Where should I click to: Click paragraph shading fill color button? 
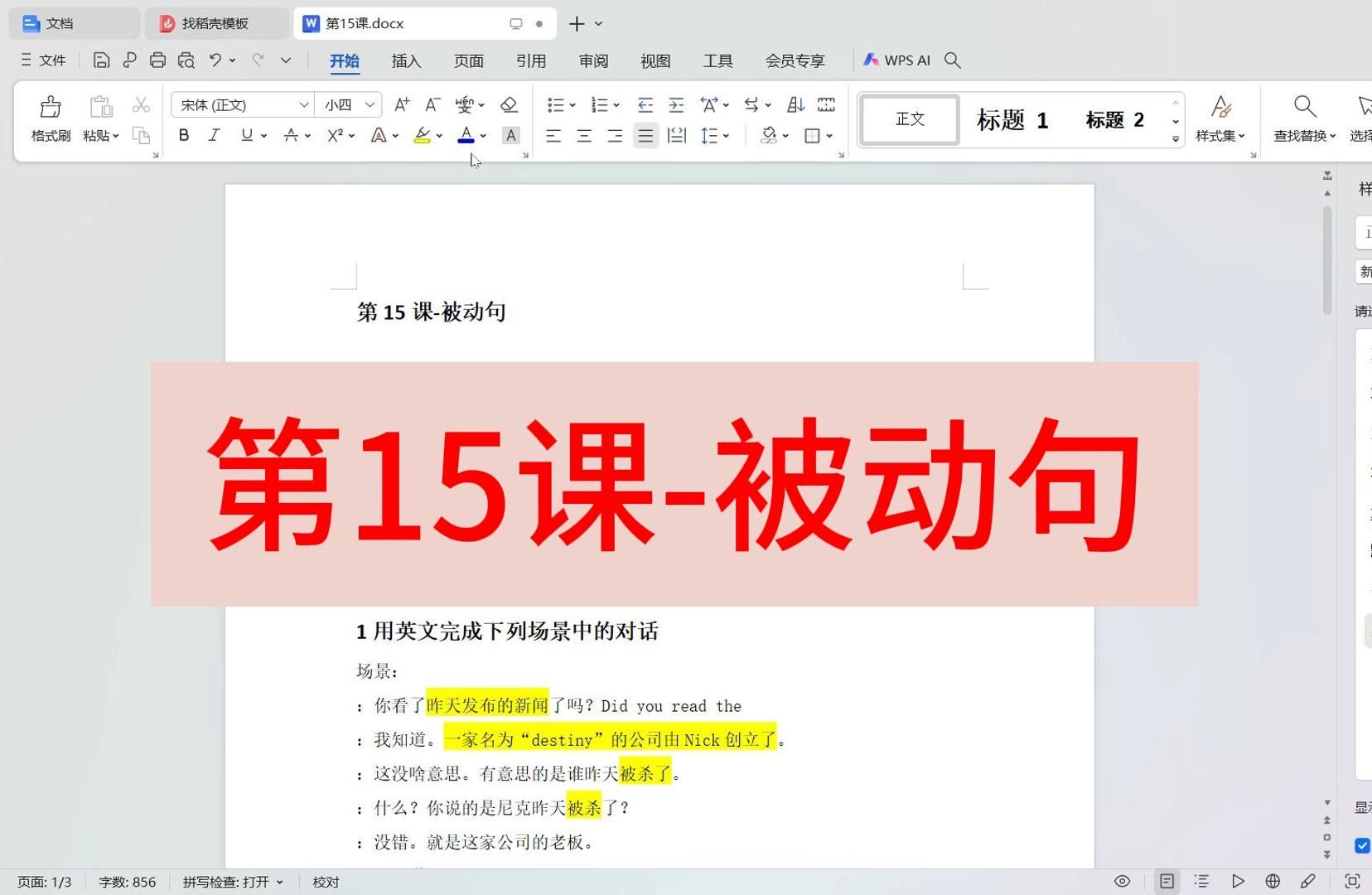(x=769, y=136)
